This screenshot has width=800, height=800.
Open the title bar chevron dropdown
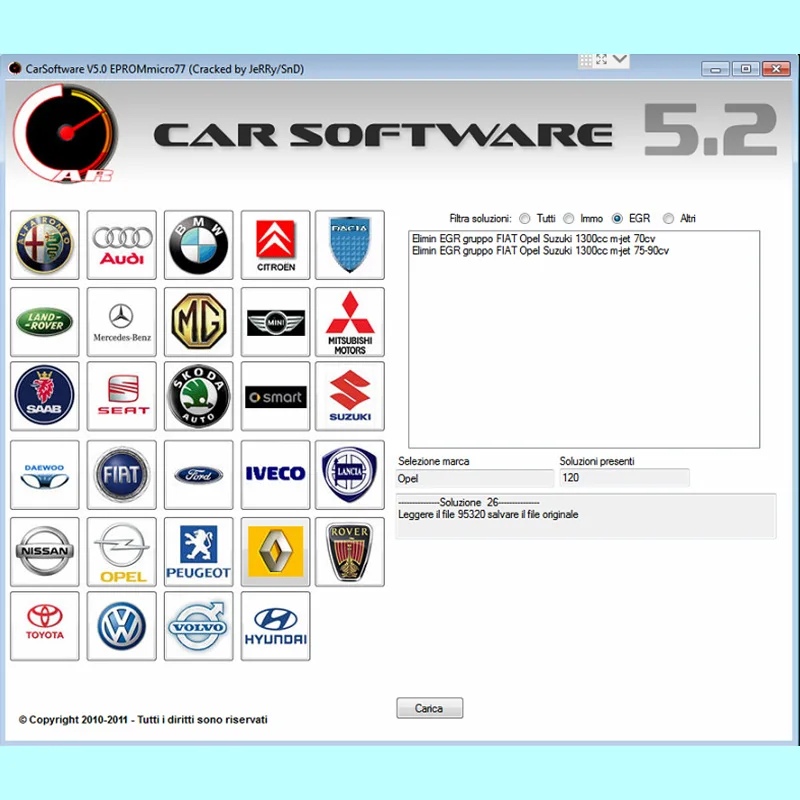point(620,59)
